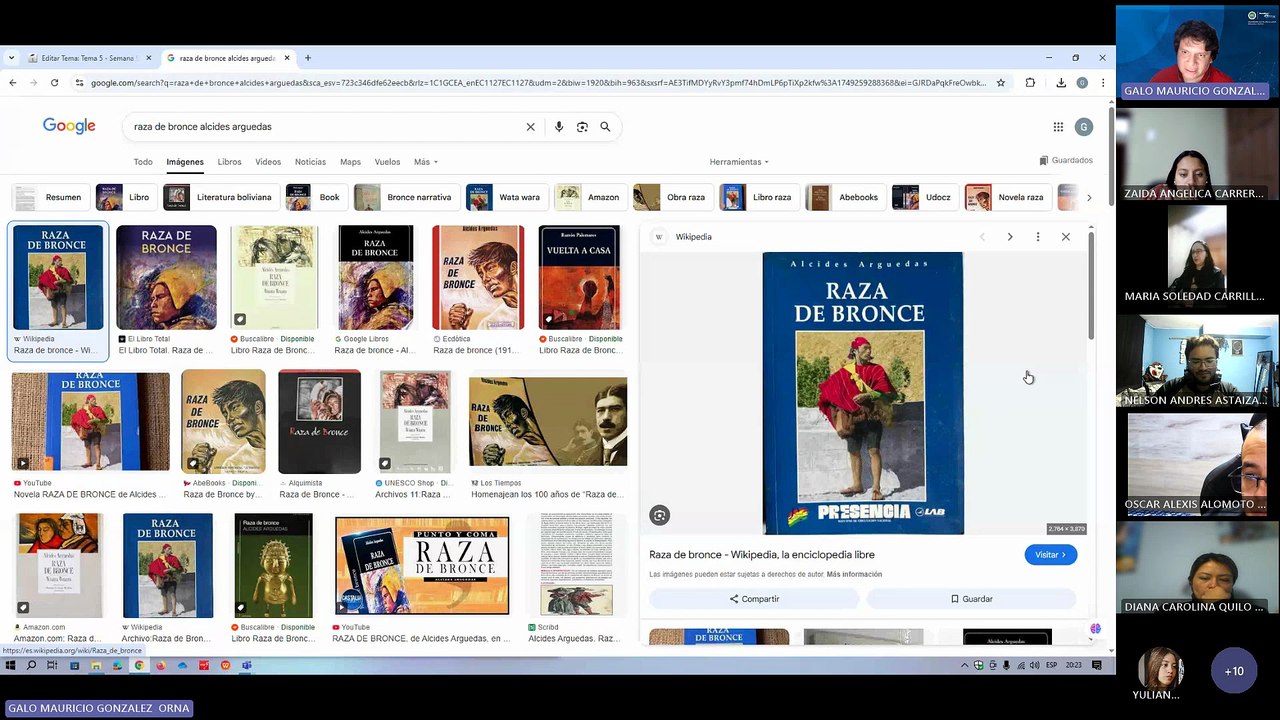The height and width of the screenshot is (720, 1280).
Task: Click the Compartir button
Action: (x=754, y=599)
